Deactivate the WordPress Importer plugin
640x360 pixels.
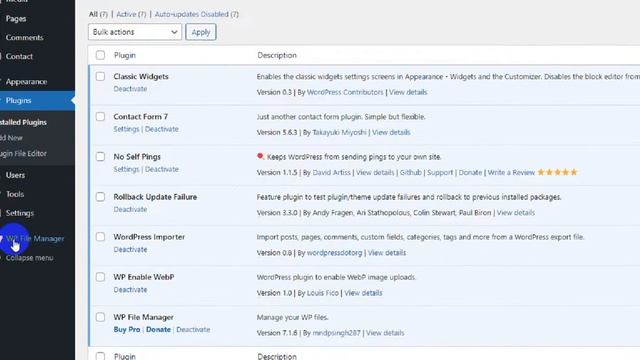130,249
